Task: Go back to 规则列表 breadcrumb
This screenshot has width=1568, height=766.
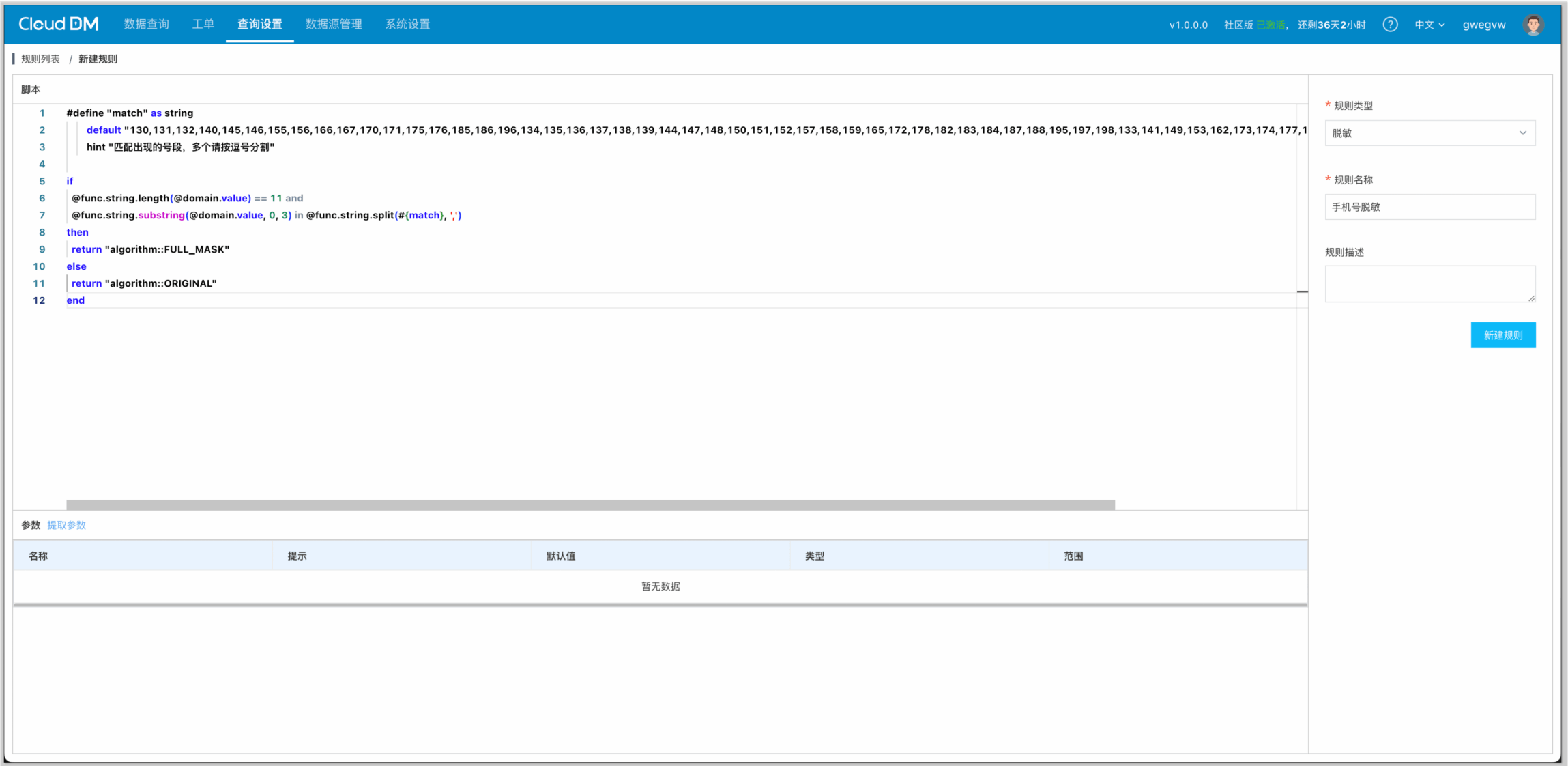Action: point(40,59)
